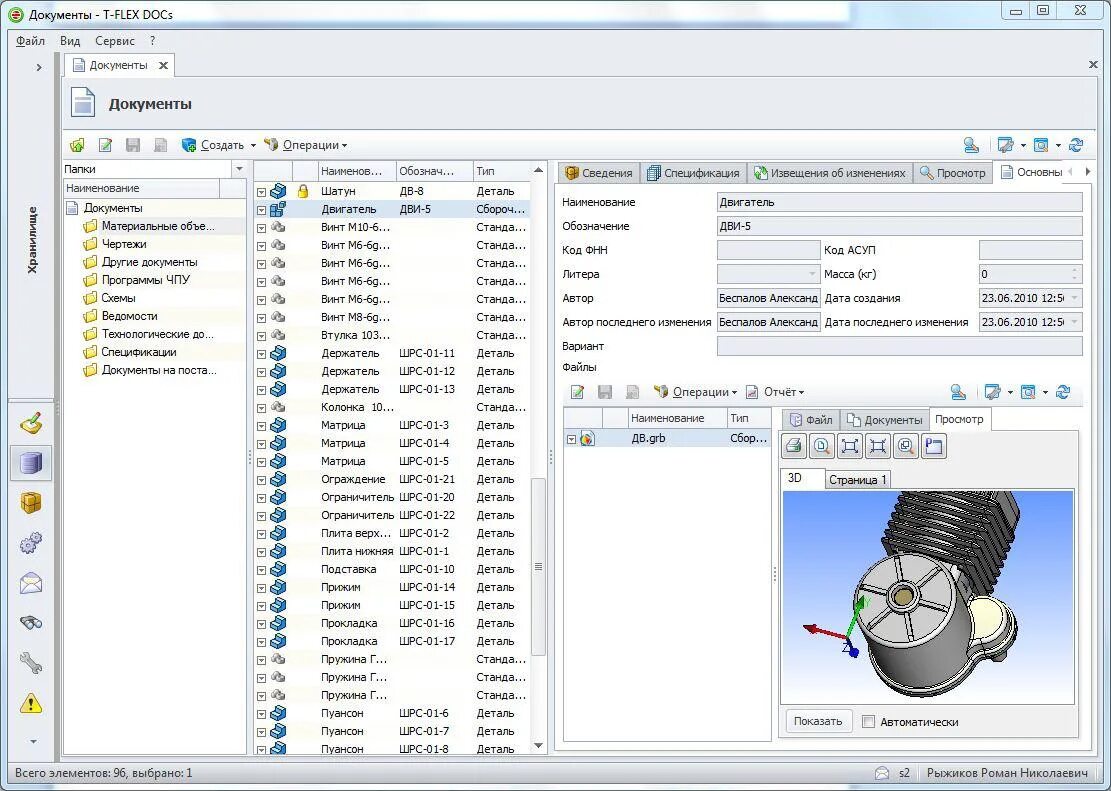Toggle the Автоматически checkbox
The image size is (1111, 791).
(x=868, y=722)
